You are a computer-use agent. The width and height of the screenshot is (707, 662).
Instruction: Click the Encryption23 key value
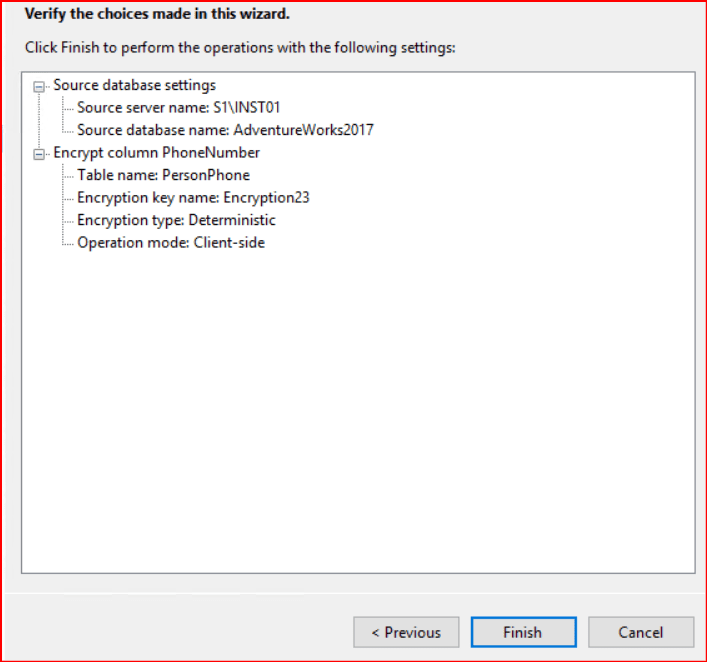pos(266,197)
